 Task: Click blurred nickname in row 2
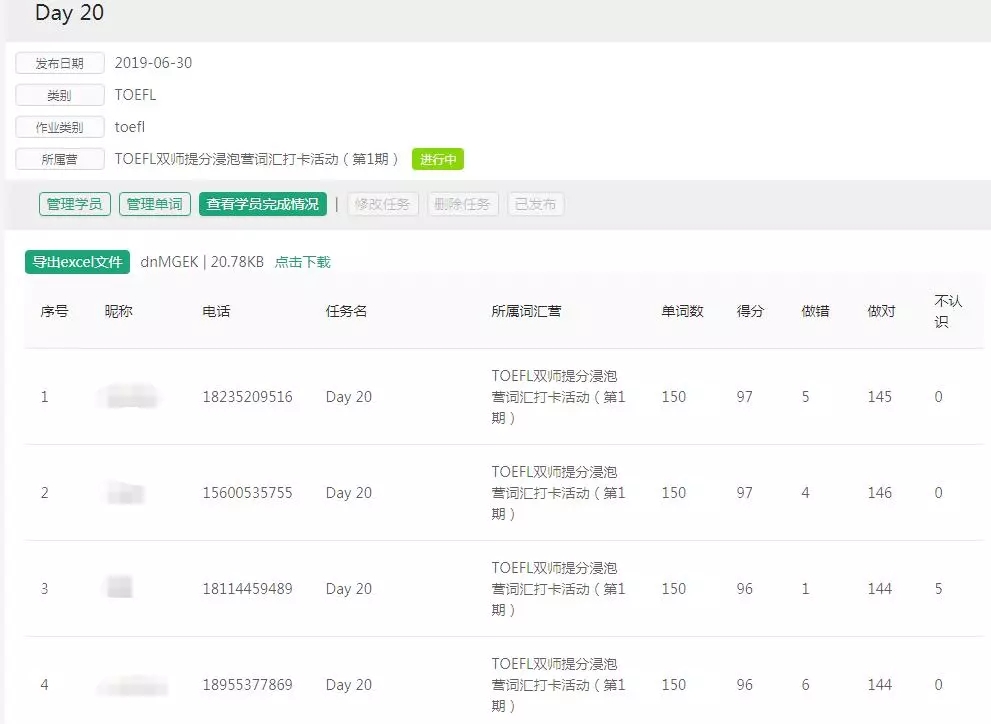(125, 492)
